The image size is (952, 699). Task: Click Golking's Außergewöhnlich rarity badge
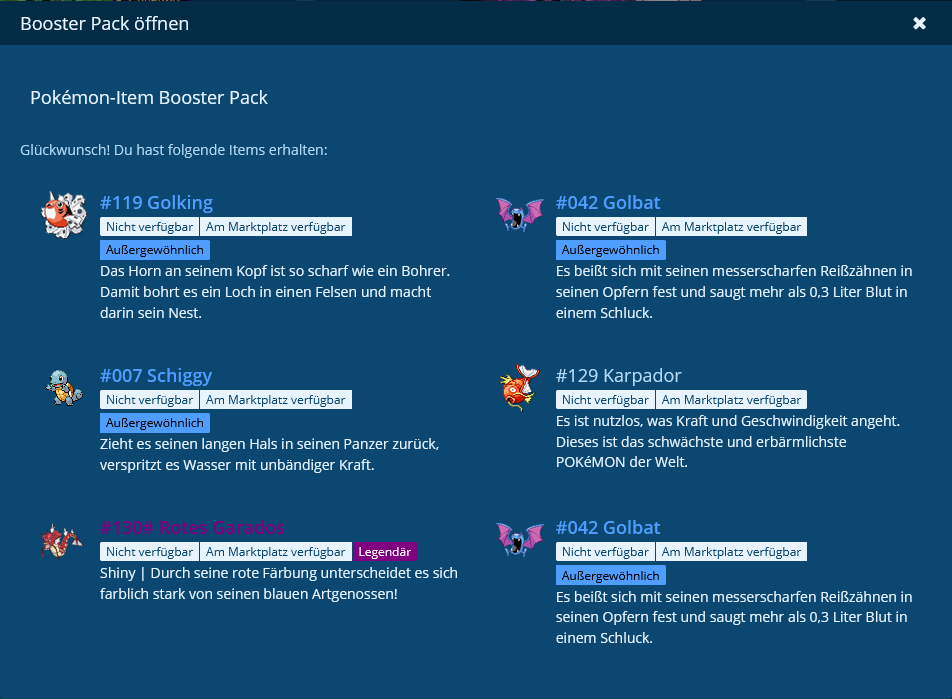[154, 250]
